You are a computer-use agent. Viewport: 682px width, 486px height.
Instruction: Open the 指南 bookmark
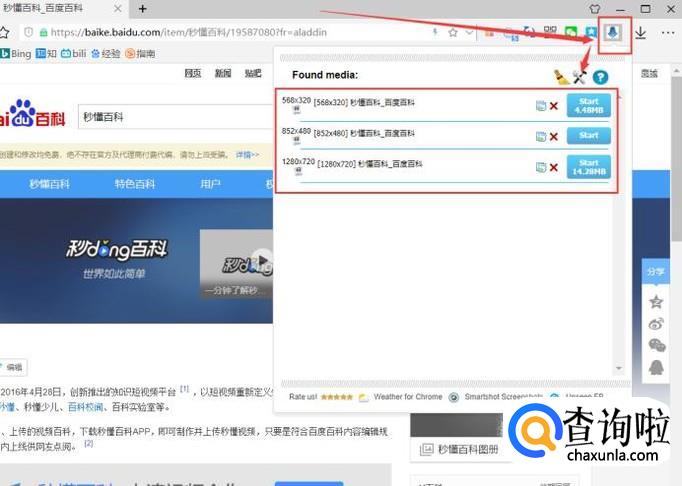tap(140, 54)
